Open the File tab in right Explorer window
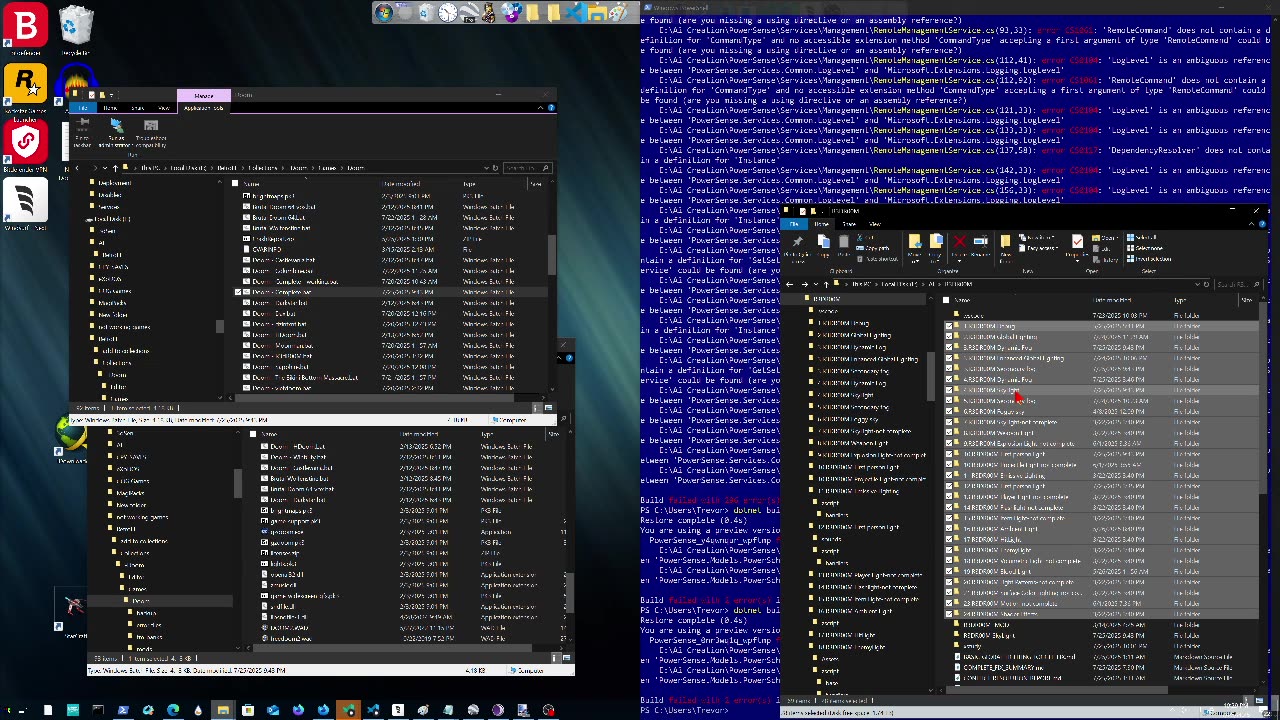 click(794, 224)
